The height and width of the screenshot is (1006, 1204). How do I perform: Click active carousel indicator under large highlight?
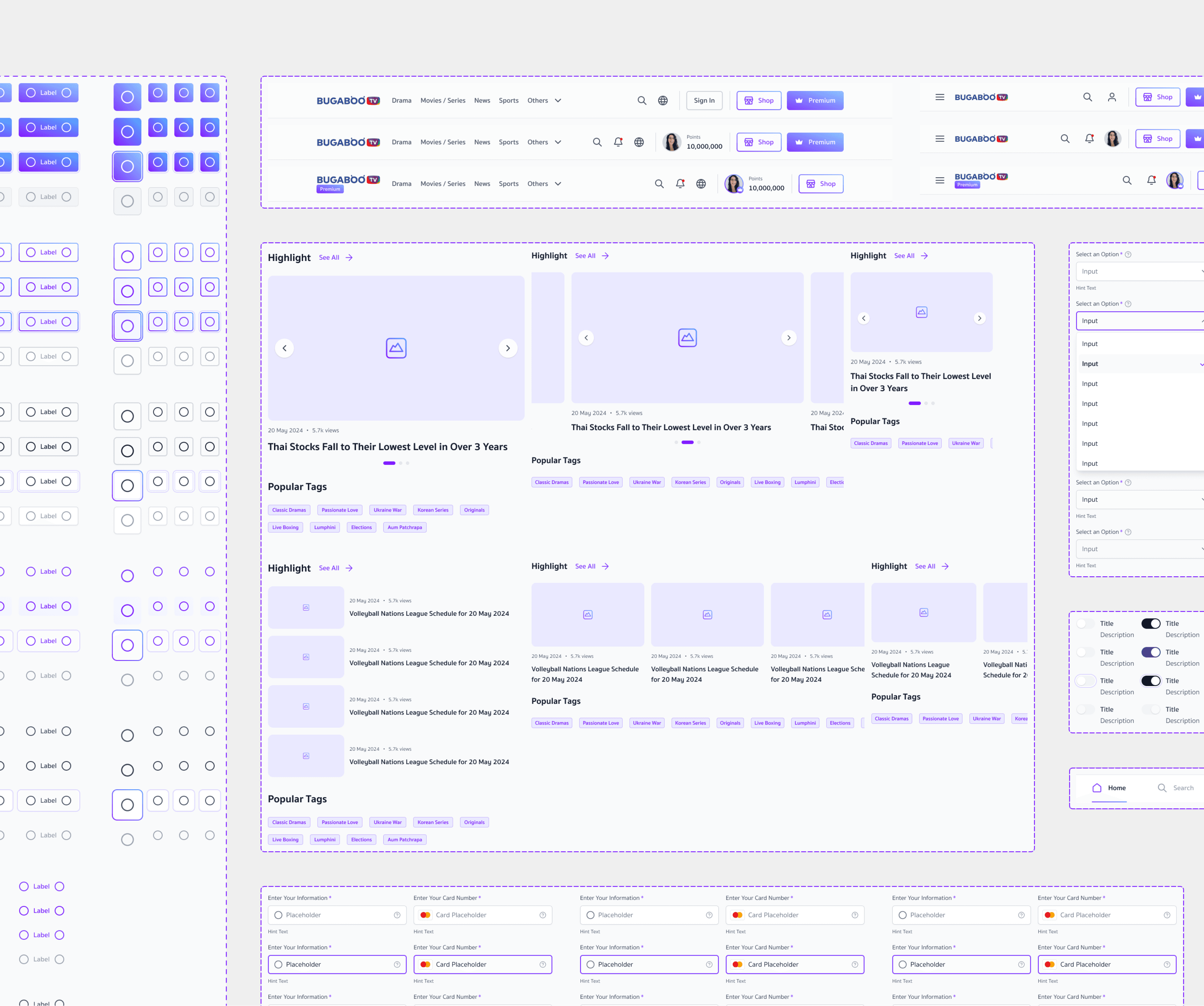389,463
